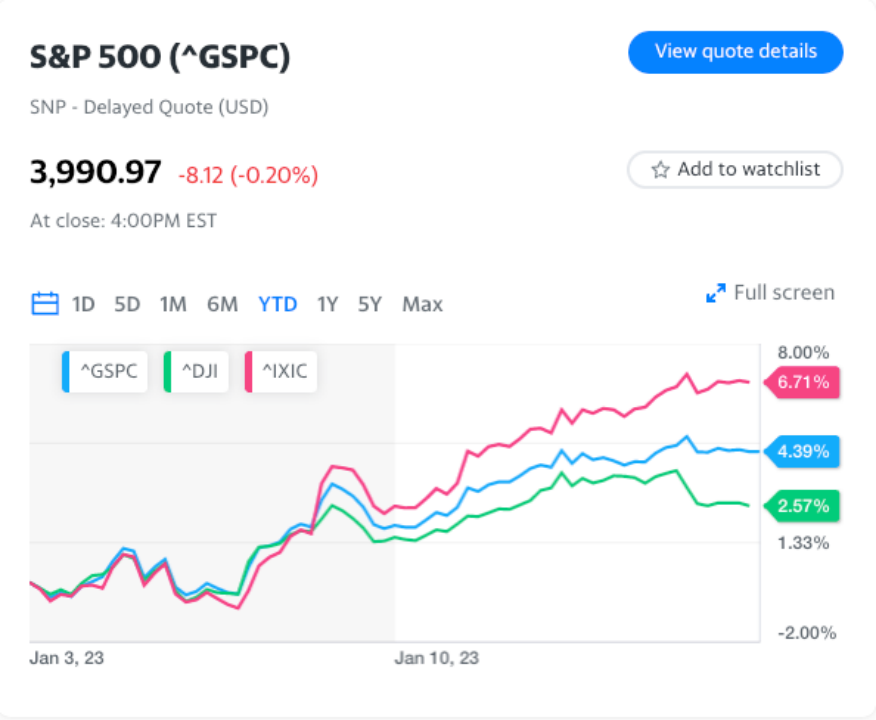Open the calendar date range icon
Viewport: 876px width, 720px height.
pos(45,304)
